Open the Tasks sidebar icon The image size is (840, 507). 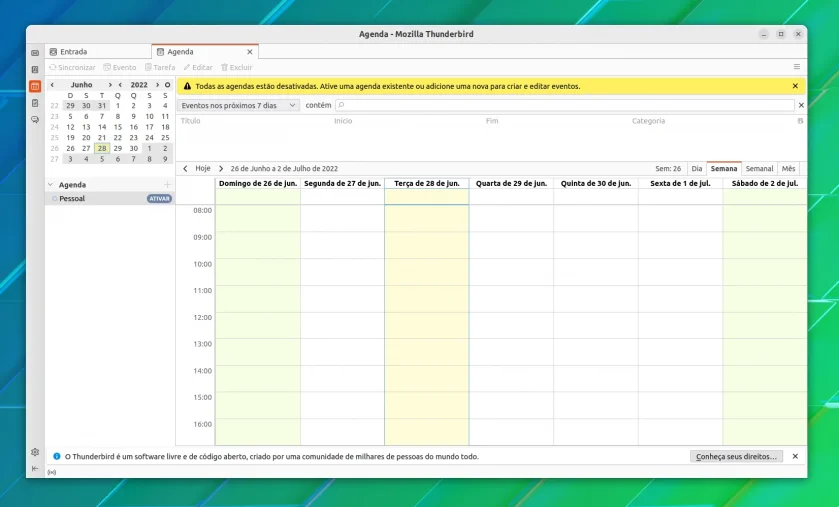pyautogui.click(x=35, y=103)
